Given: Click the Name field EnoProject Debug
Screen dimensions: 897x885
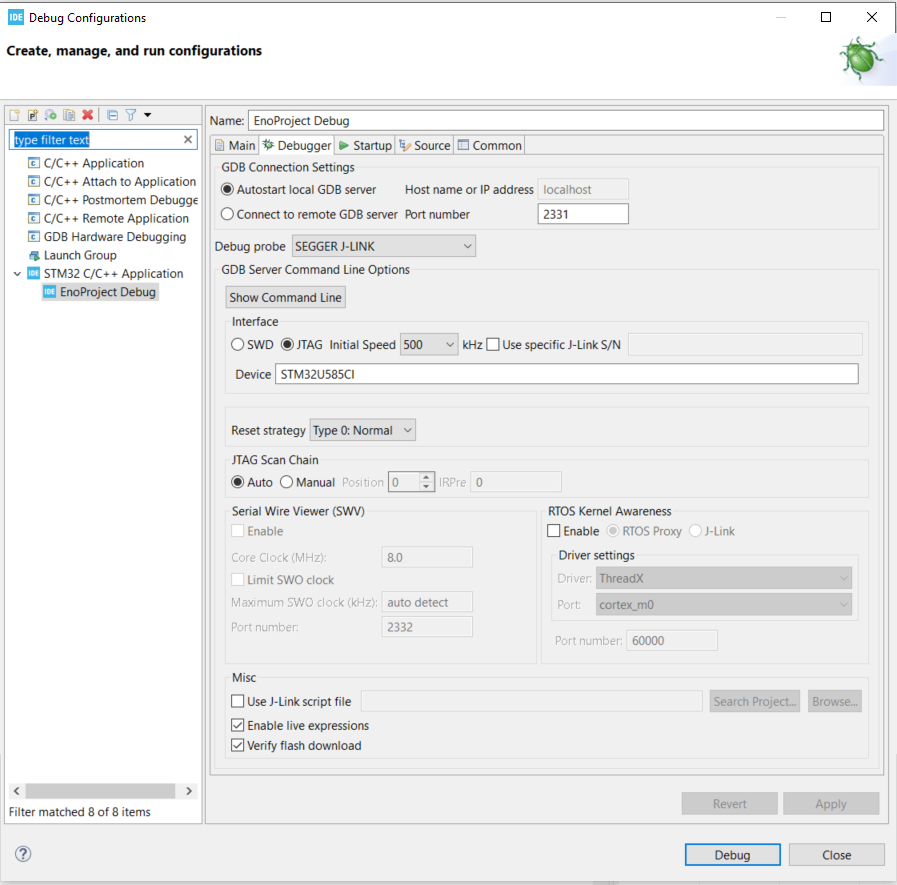Looking at the screenshot, I should click(566, 121).
